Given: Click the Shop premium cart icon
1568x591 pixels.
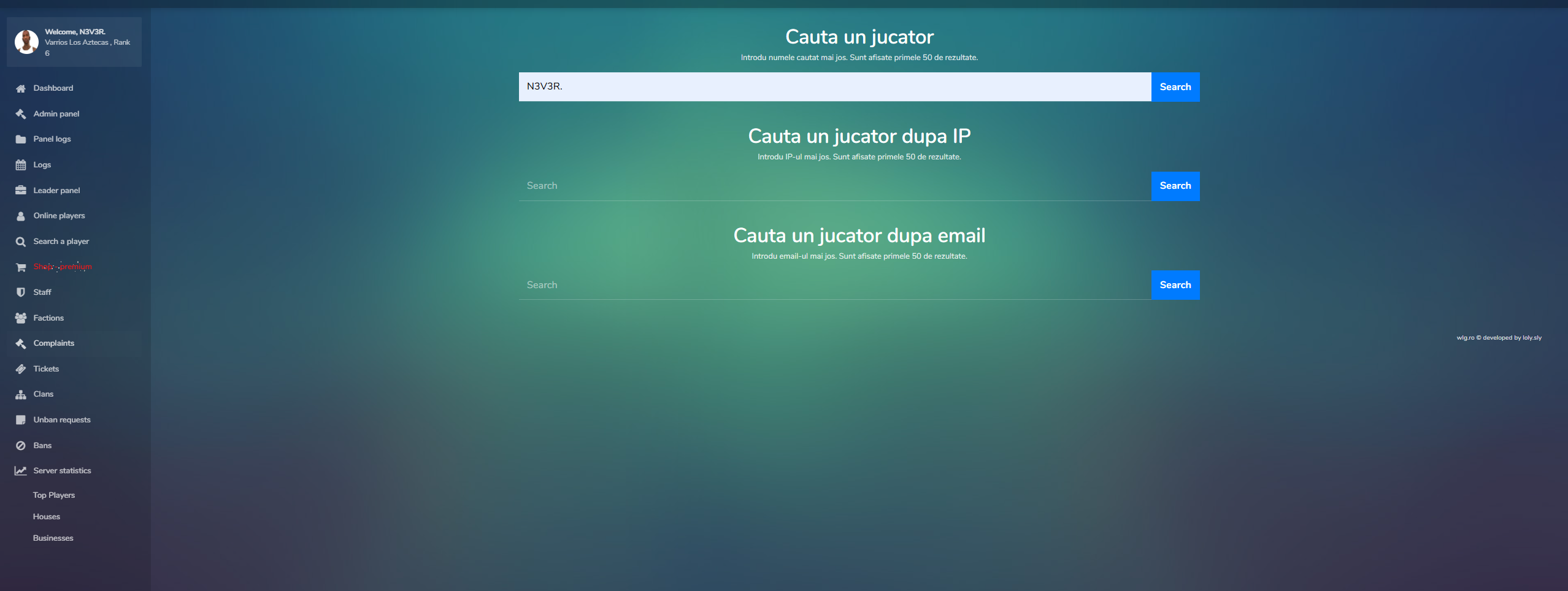Looking at the screenshot, I should 21,267.
